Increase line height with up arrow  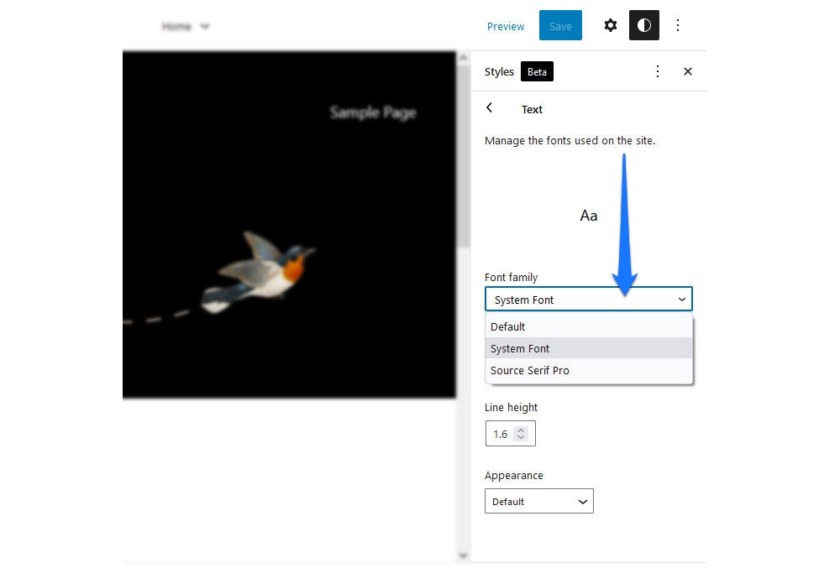[521, 430]
